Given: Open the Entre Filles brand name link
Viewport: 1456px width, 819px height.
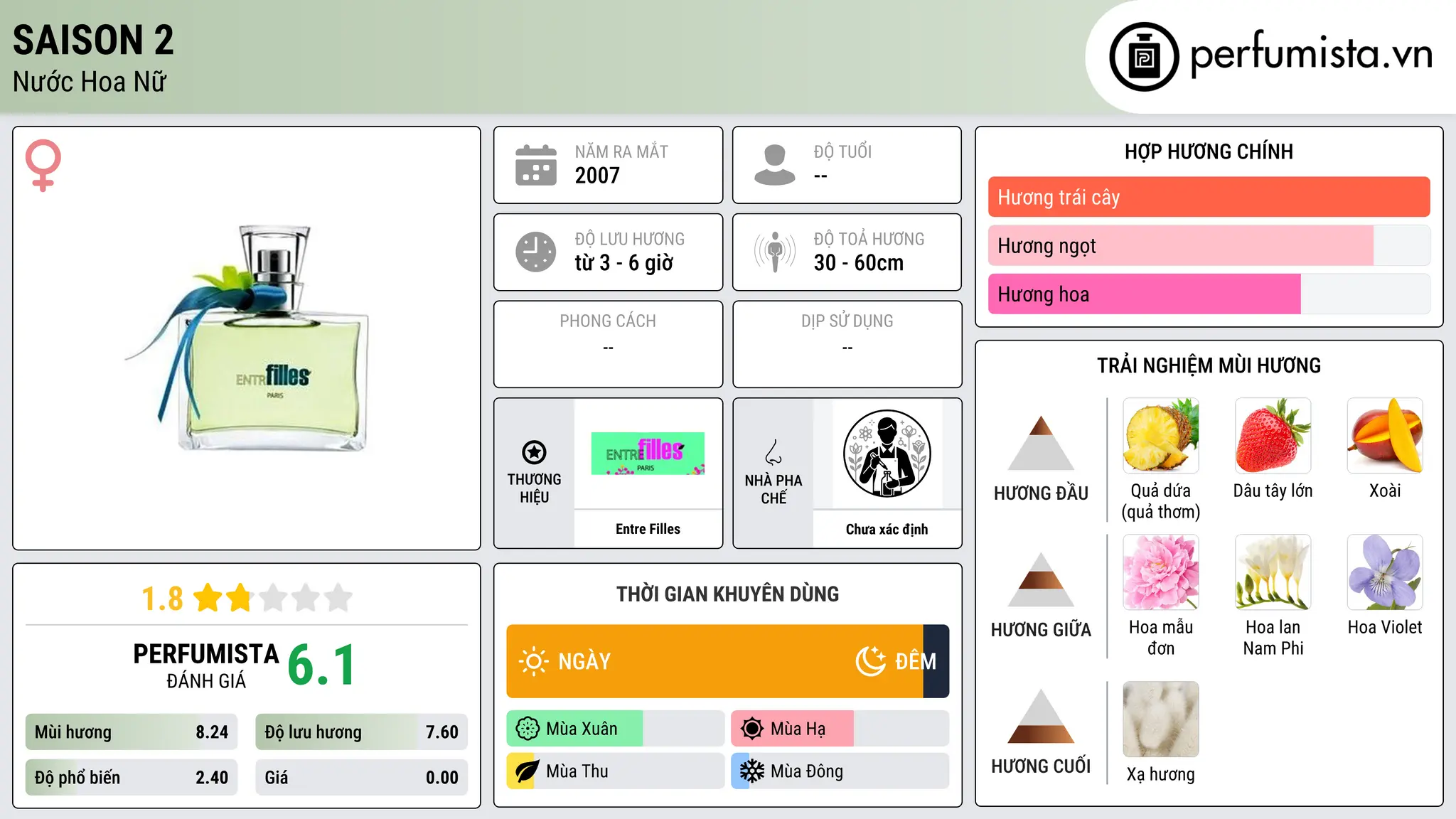Looking at the screenshot, I should click(648, 529).
